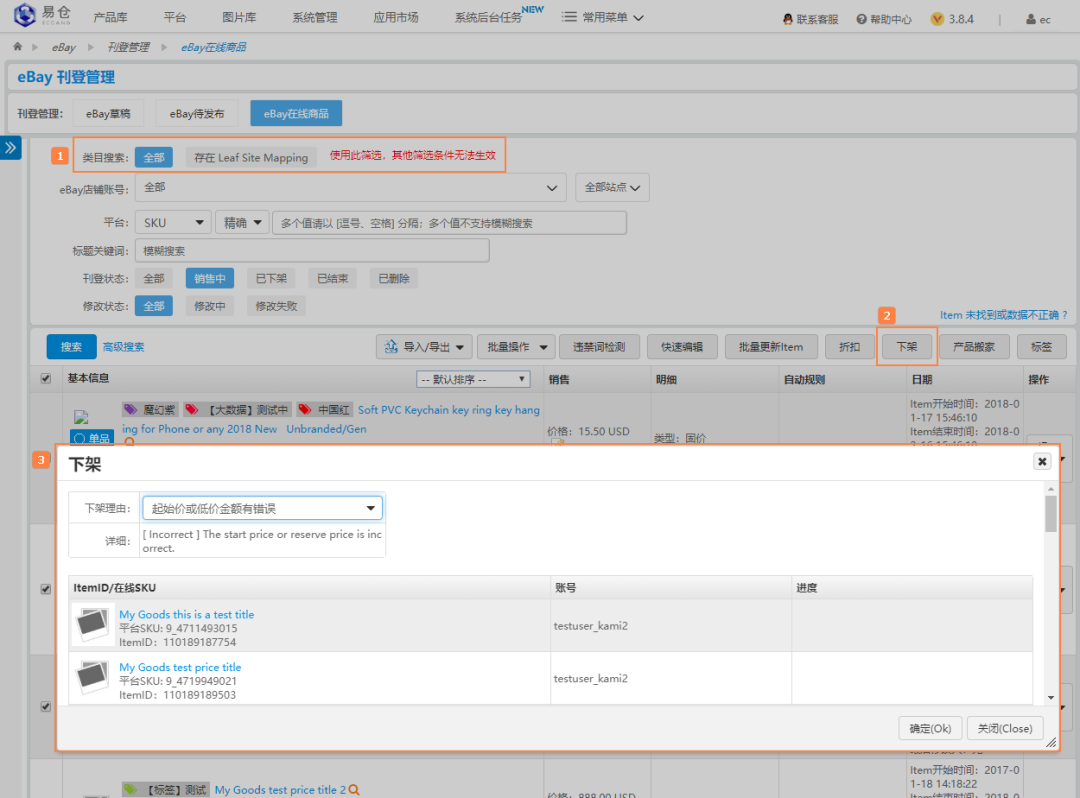1080x798 pixels.
Task: Click 关闭(Close) in the dialog
Action: pyautogui.click(x=1005, y=728)
